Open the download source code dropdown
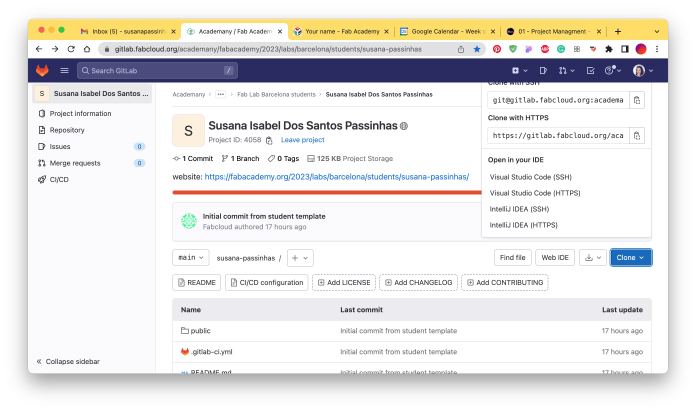 coord(593,258)
